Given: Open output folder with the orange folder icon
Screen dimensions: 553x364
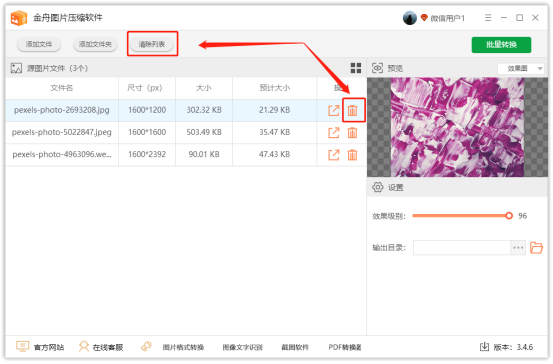Looking at the screenshot, I should [536, 248].
